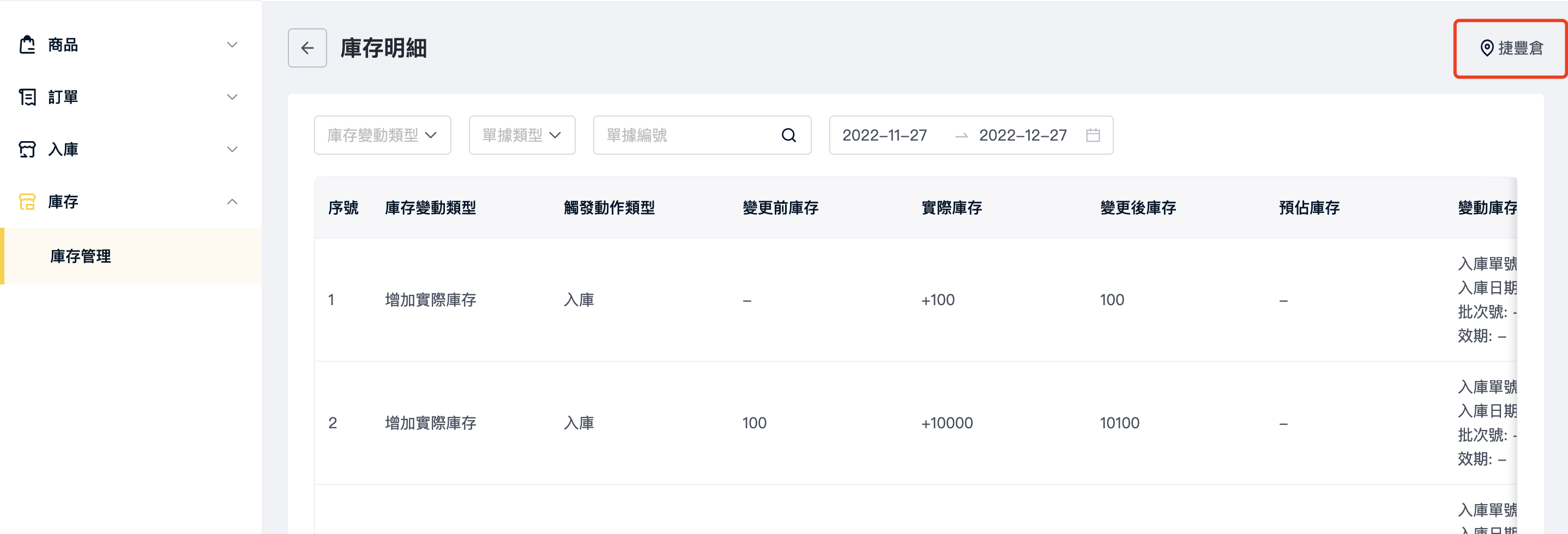Click the 預佔庫存 column header
1568x534 pixels.
coord(1310,208)
